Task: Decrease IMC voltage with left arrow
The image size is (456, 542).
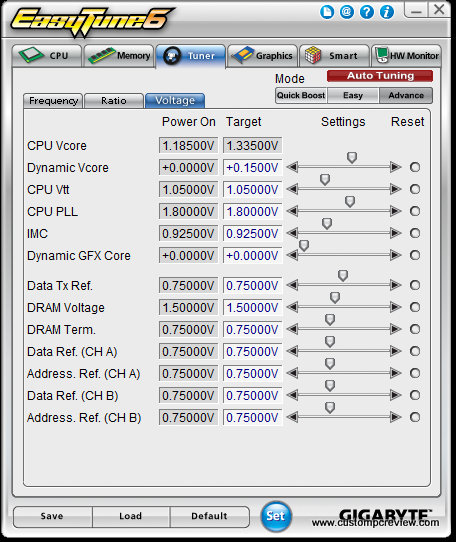Action: point(292,233)
